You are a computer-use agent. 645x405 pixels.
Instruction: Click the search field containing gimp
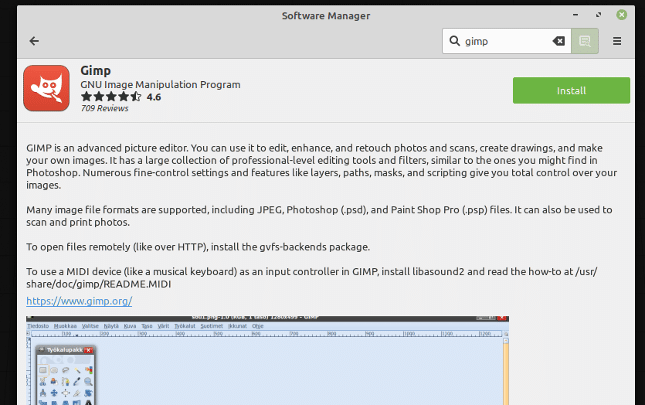pos(507,41)
